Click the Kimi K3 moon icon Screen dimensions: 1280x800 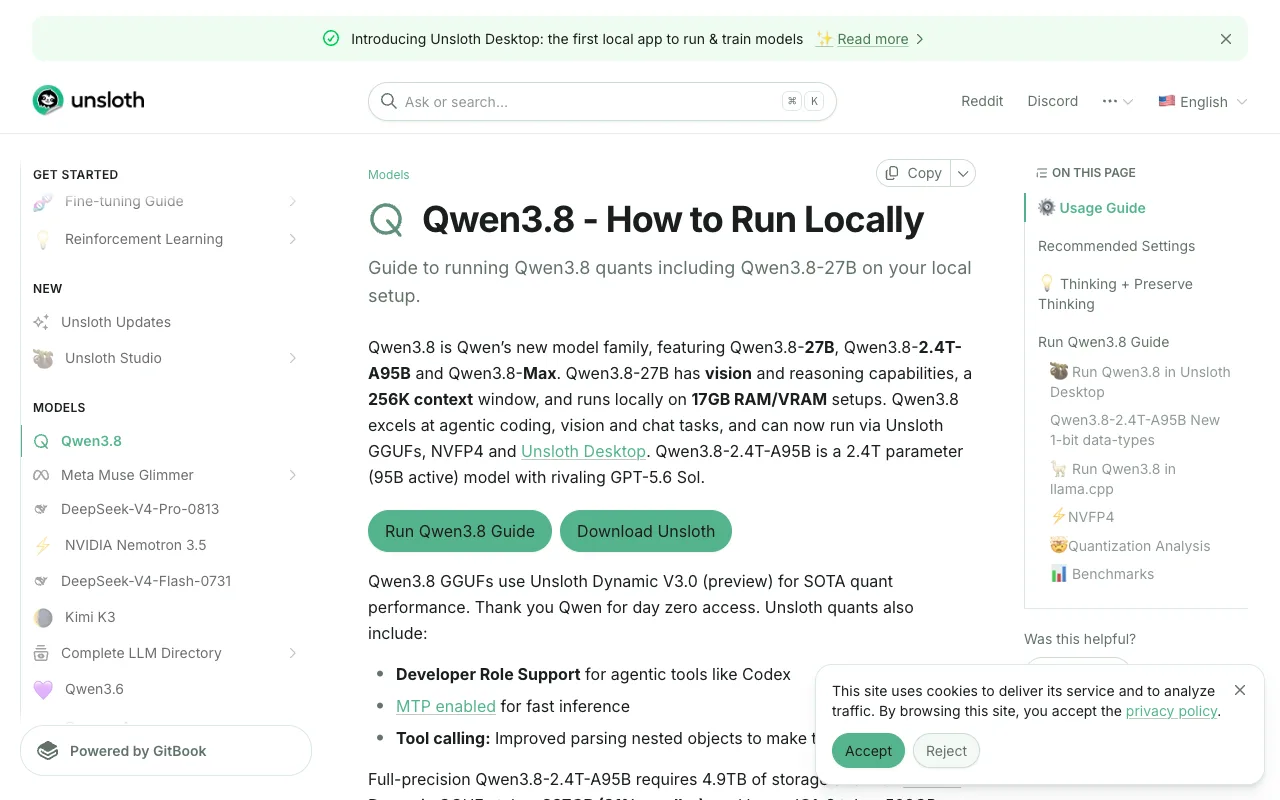pyautogui.click(x=43, y=617)
